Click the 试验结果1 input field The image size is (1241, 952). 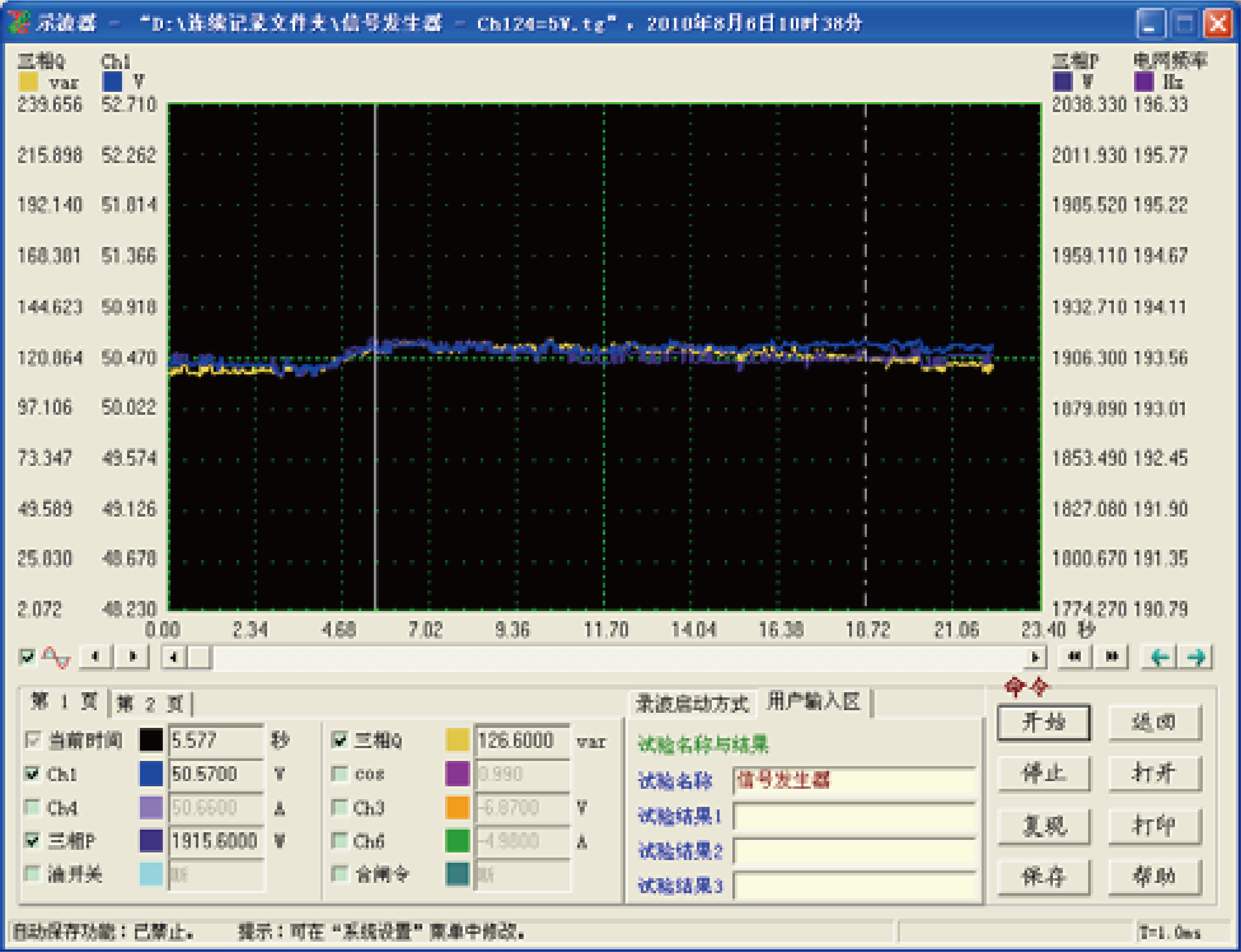tap(854, 816)
